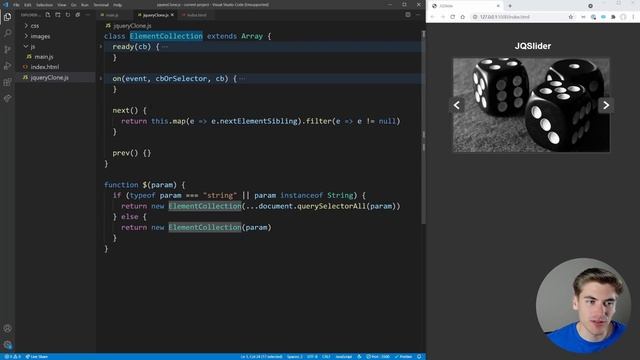Unfold the ready(cb) method
The width and height of the screenshot is (640, 360).
pos(101,47)
